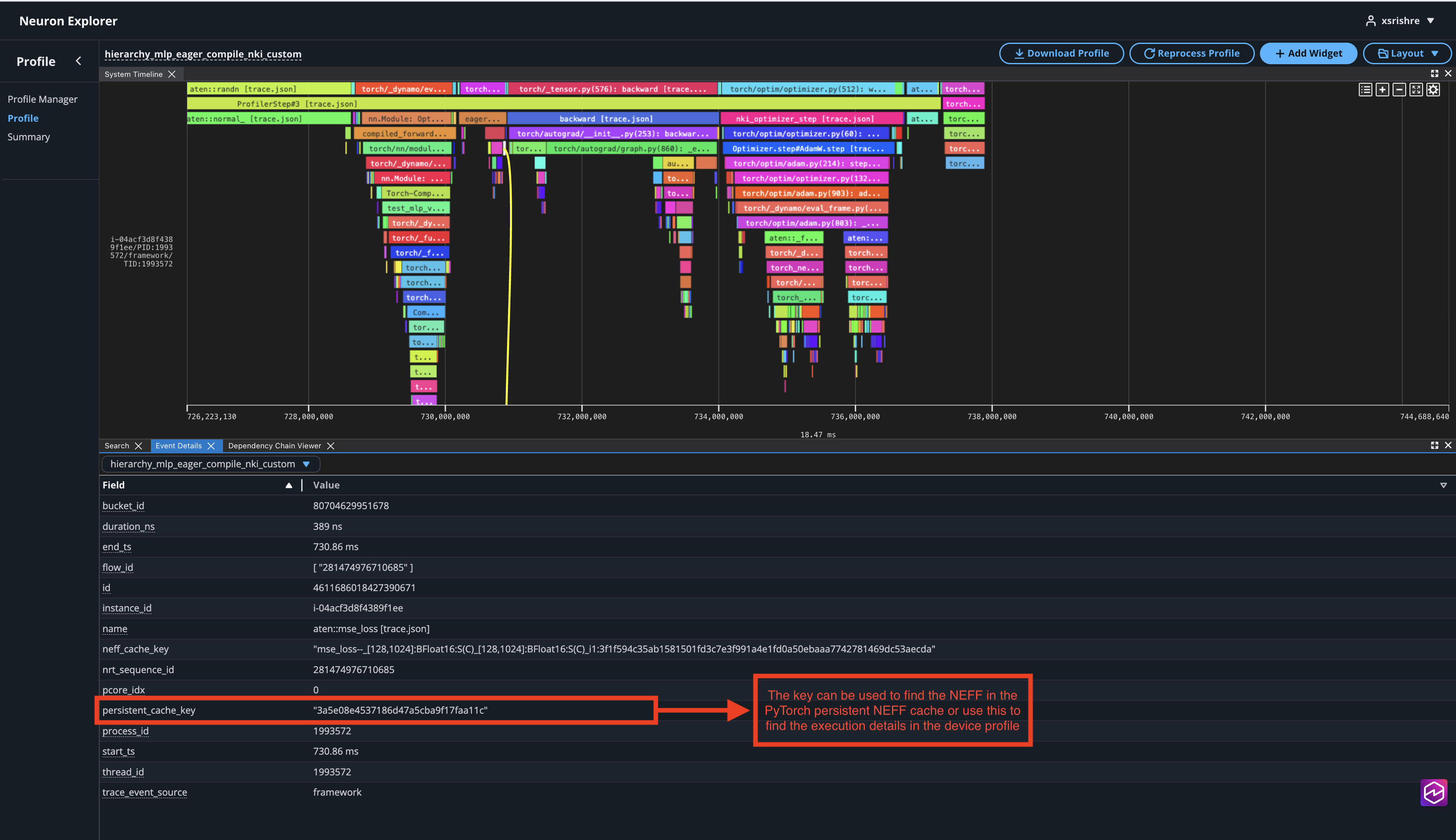
Task: Maximize the Event Details panel
Action: [1434, 445]
